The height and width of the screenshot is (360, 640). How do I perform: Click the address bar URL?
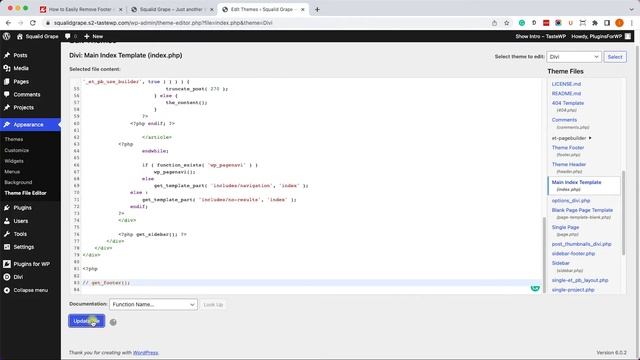click(x=163, y=23)
